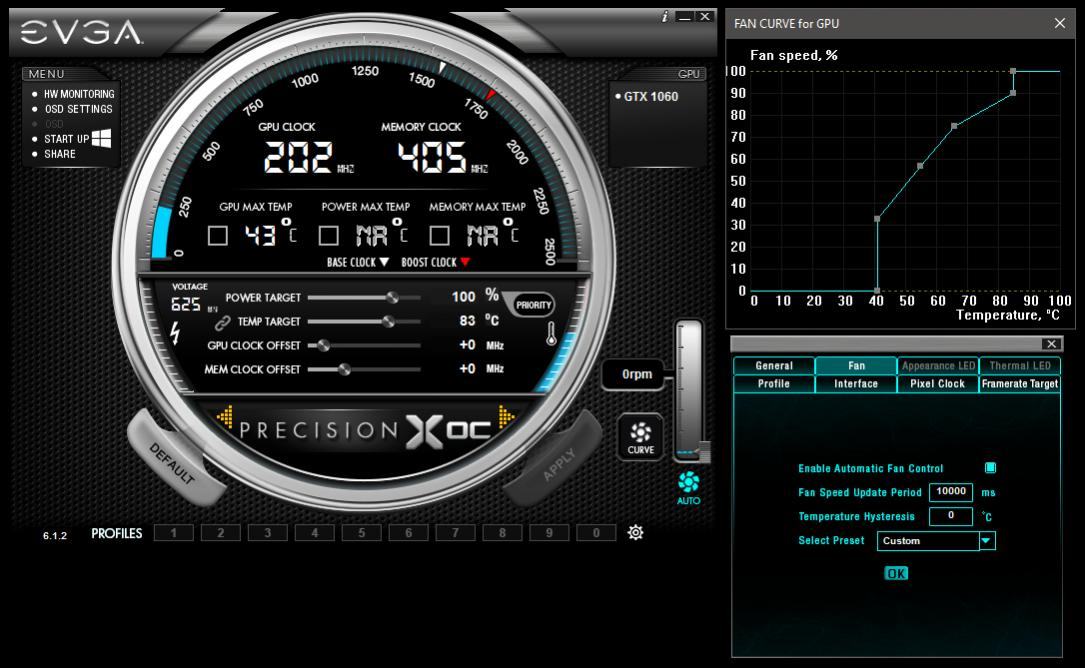Select profile slot 1

pyautogui.click(x=174, y=532)
